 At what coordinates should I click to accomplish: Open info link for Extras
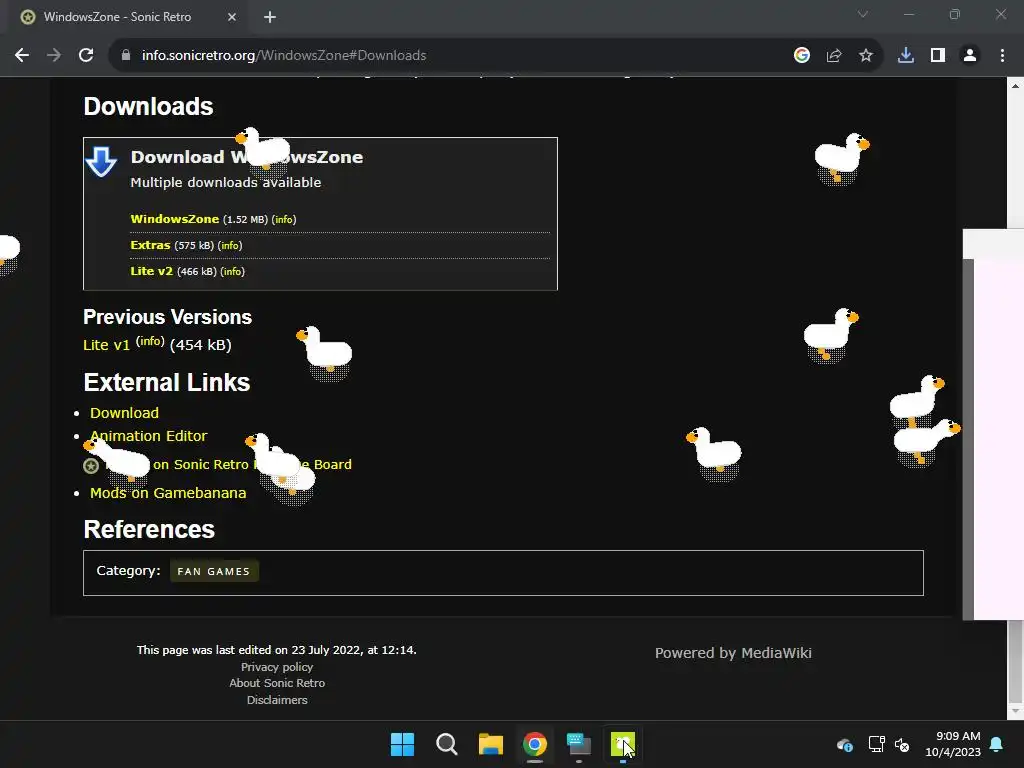tap(230, 246)
